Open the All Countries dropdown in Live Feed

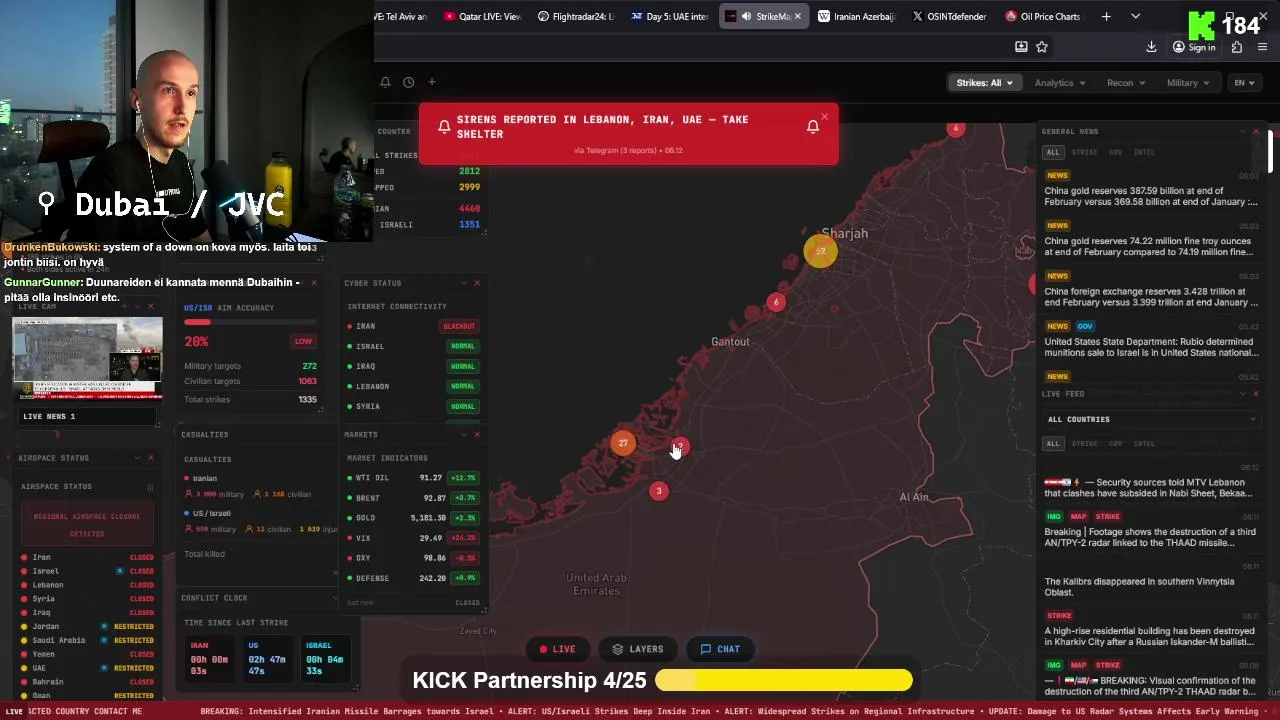coord(1150,419)
